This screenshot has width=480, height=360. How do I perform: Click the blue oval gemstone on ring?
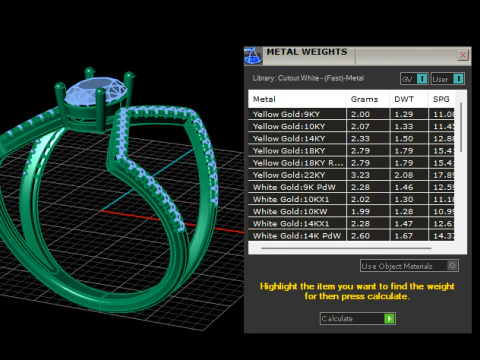click(x=95, y=91)
